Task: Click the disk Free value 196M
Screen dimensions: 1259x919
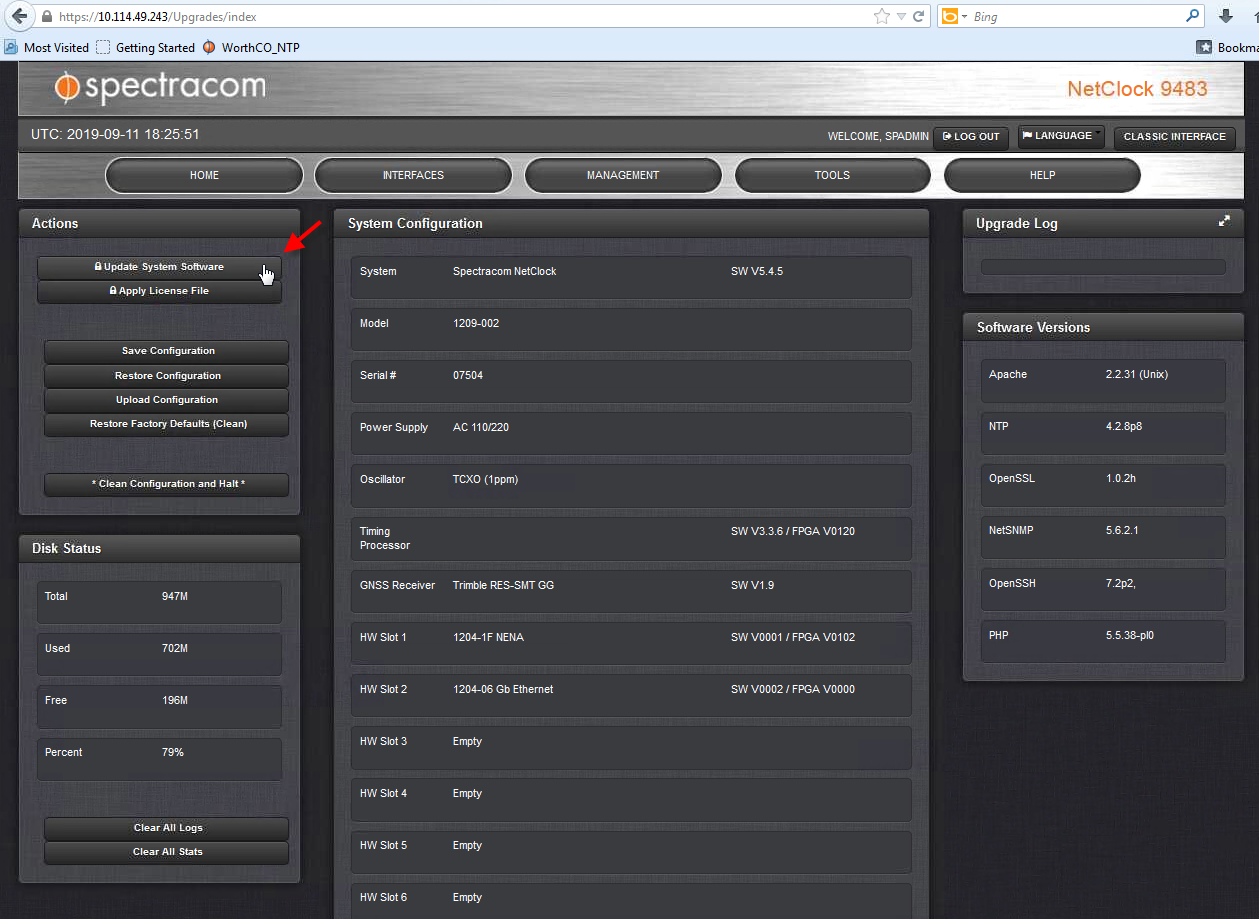Action: pos(175,700)
